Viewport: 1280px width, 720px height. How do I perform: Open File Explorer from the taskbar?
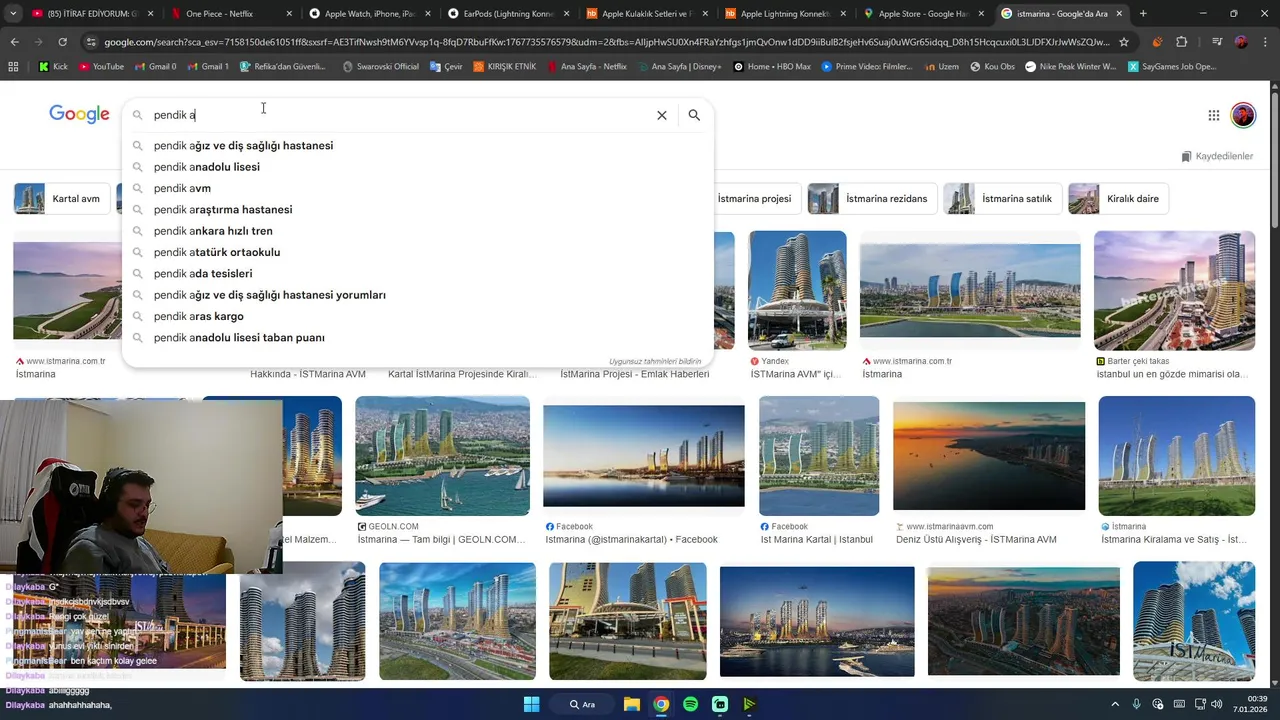pos(632,704)
